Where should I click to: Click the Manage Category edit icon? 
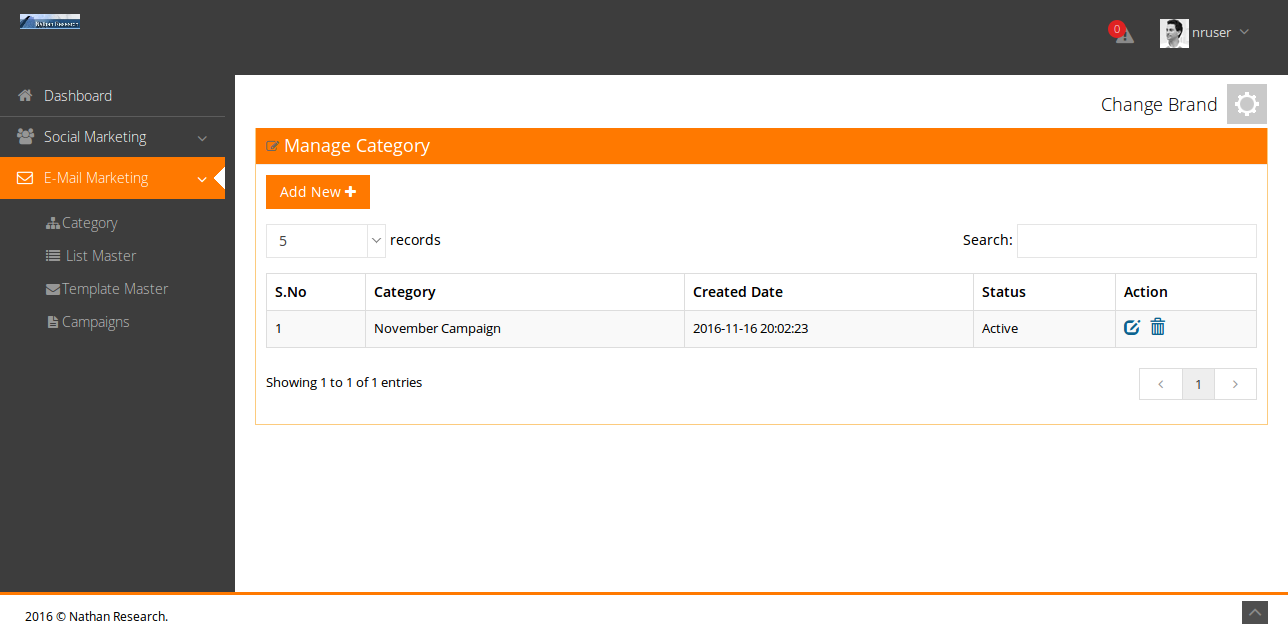pos(272,147)
